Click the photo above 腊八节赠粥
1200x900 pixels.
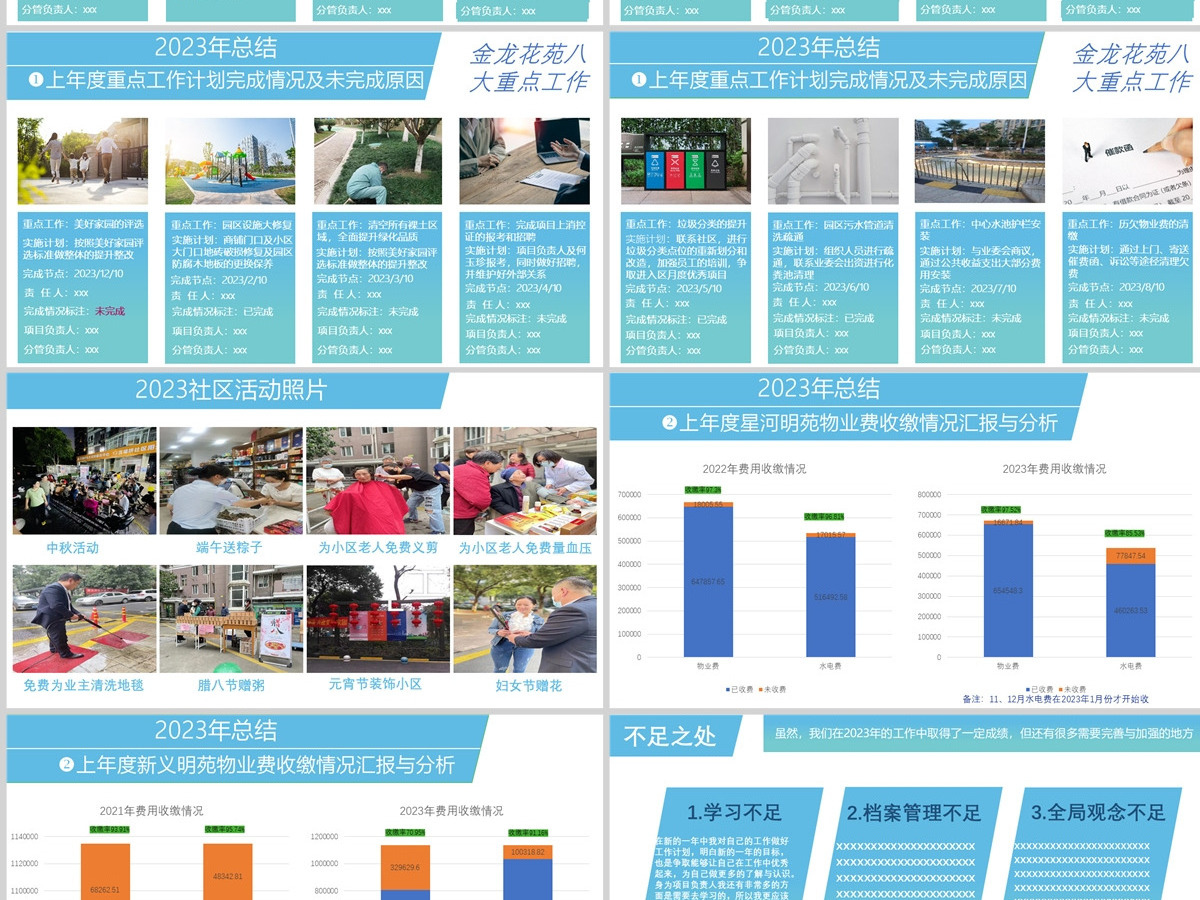(x=231, y=619)
